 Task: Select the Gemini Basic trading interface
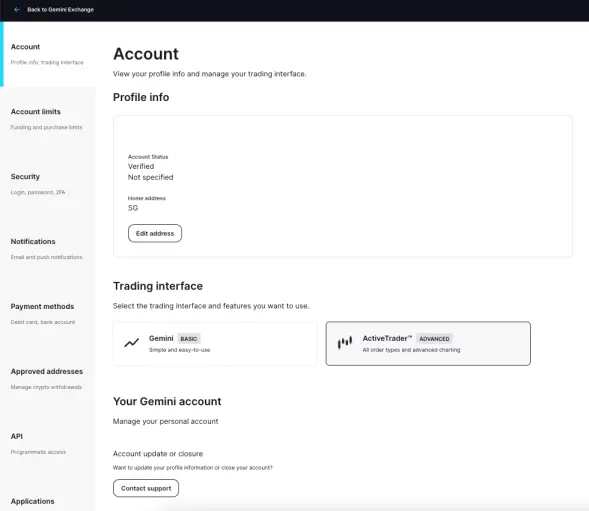tap(215, 343)
